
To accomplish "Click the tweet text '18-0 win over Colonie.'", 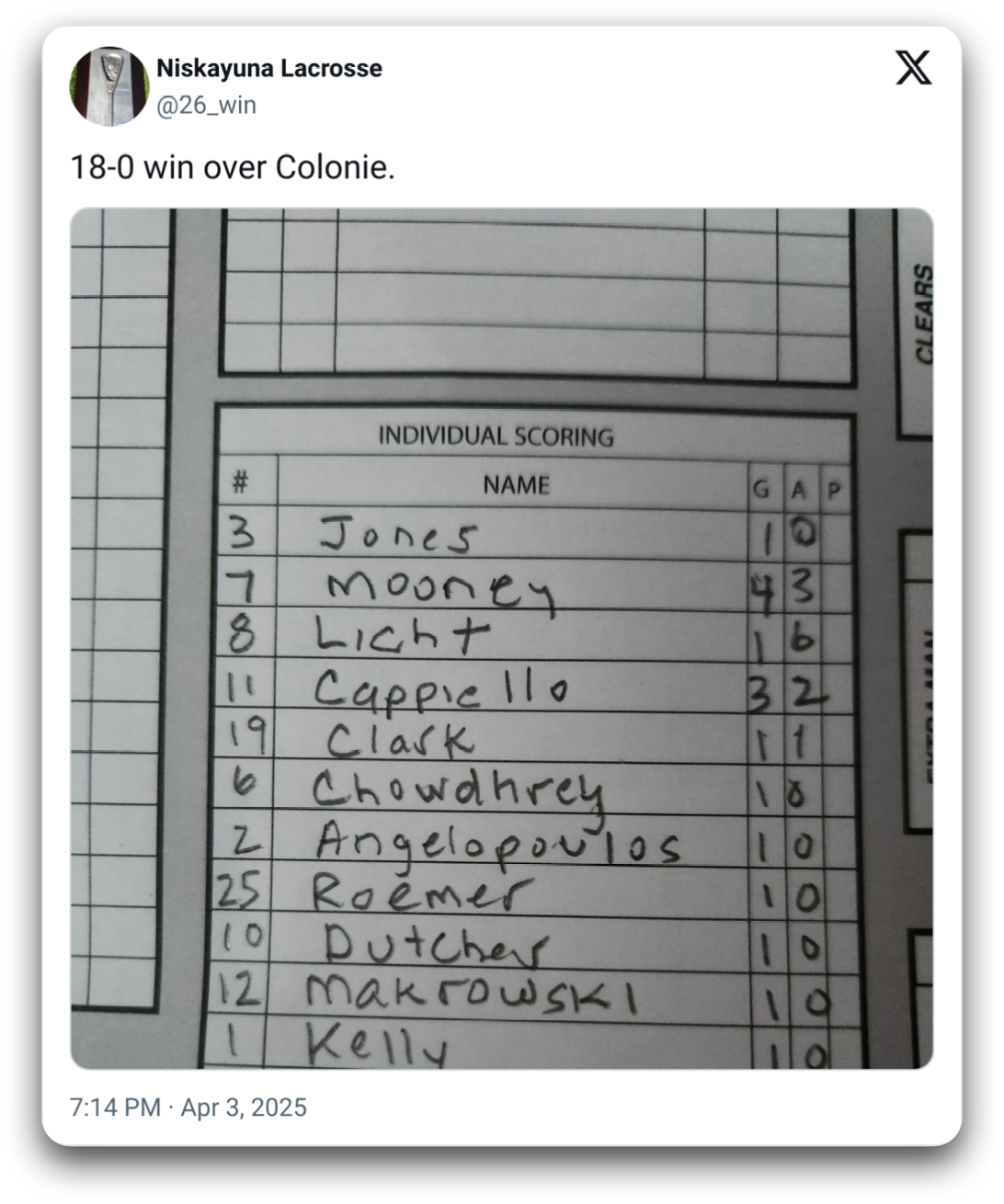I will [233, 169].
